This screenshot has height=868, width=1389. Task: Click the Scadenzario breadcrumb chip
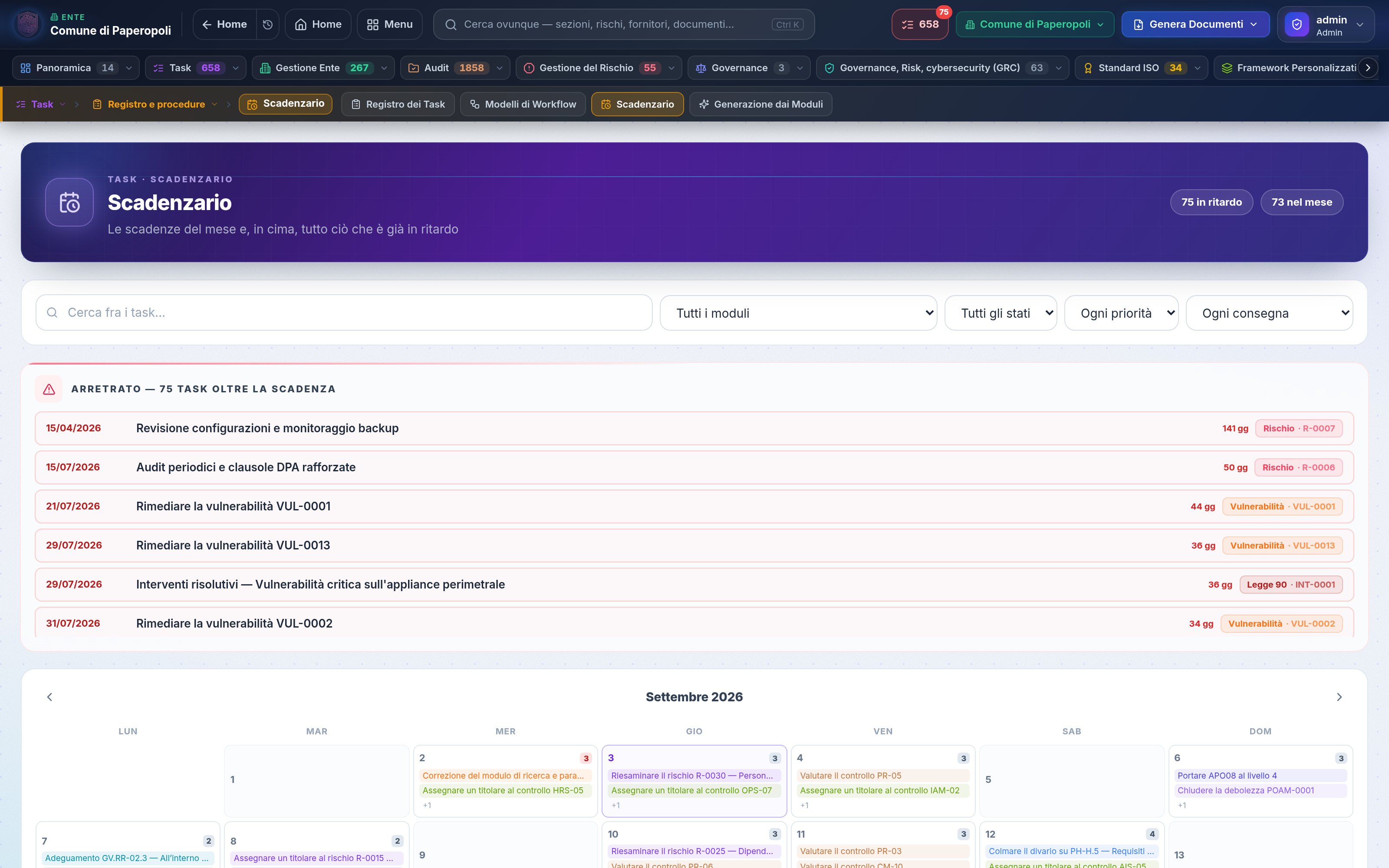[x=285, y=104]
